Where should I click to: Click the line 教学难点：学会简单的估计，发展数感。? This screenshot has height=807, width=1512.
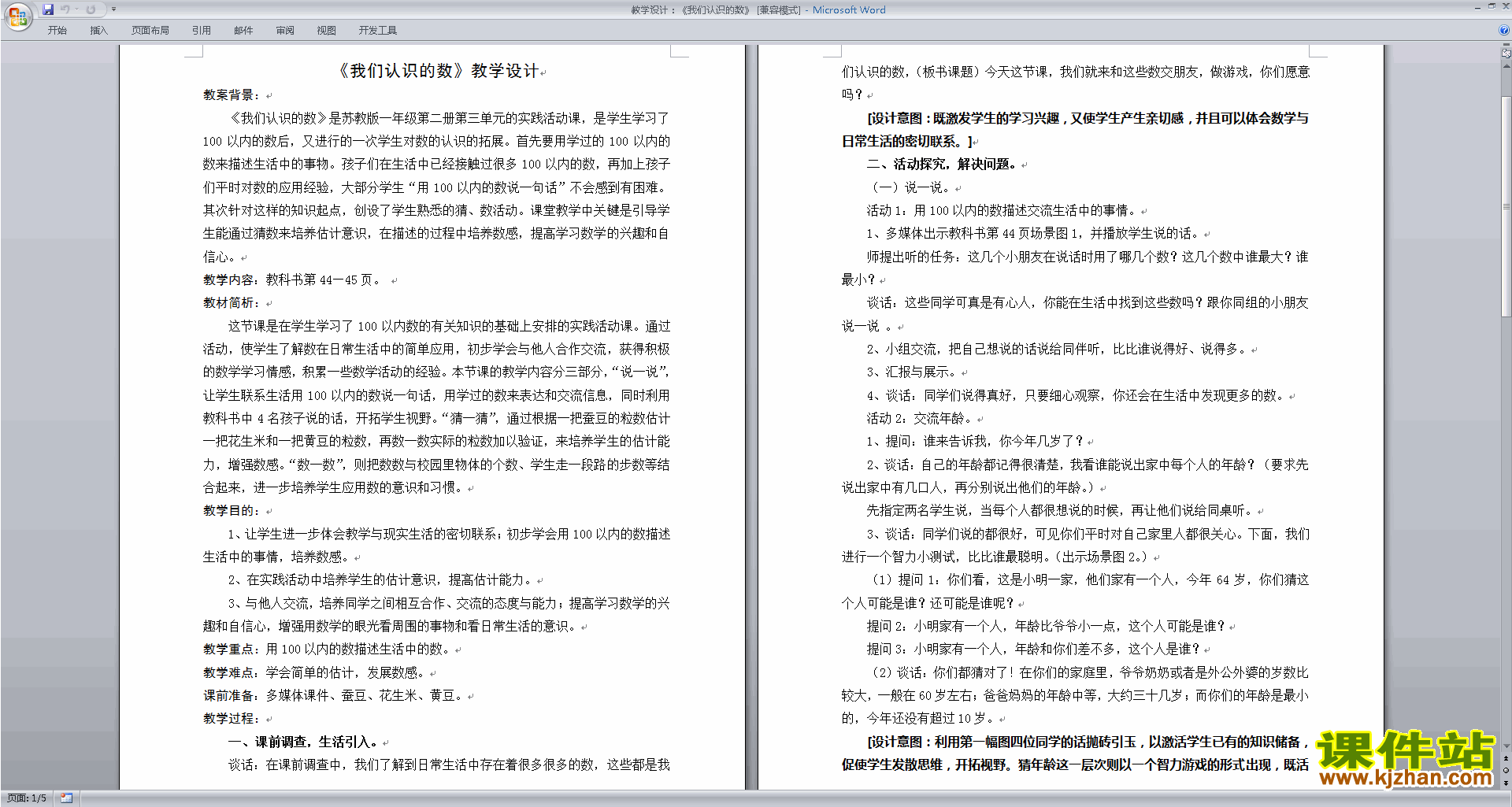[x=314, y=673]
